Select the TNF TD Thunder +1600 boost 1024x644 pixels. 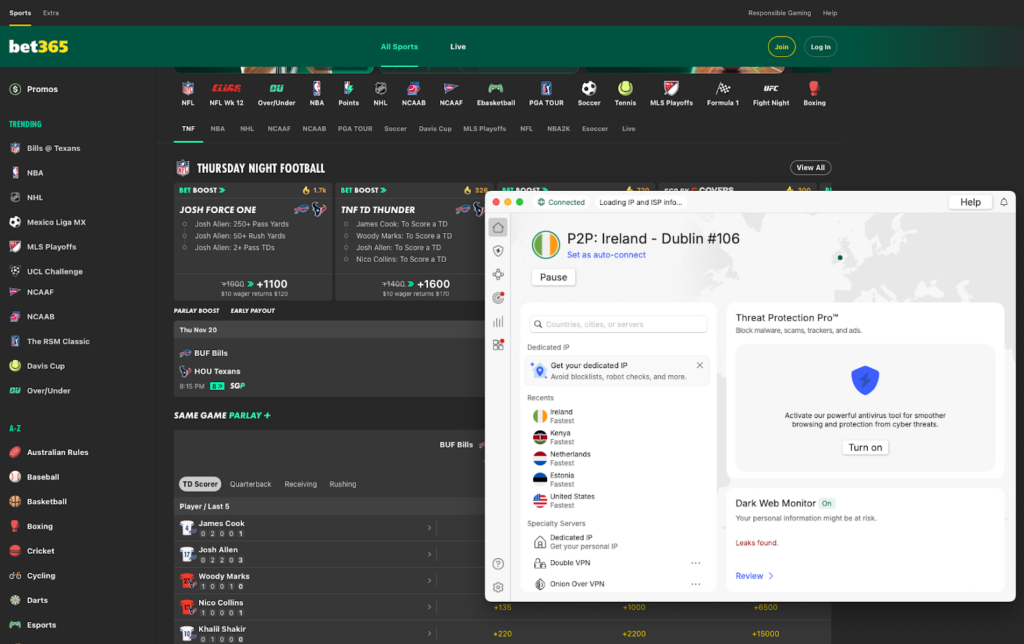tap(415, 287)
